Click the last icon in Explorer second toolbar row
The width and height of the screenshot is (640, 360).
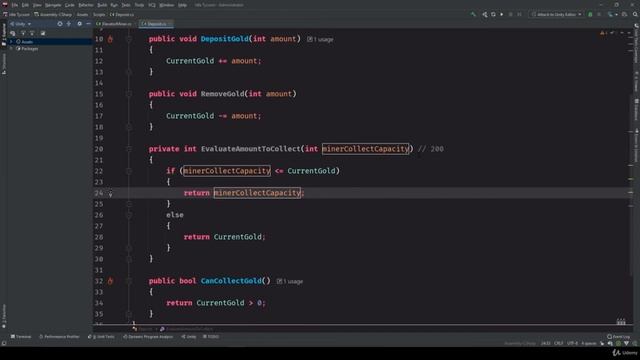pos(43,33)
